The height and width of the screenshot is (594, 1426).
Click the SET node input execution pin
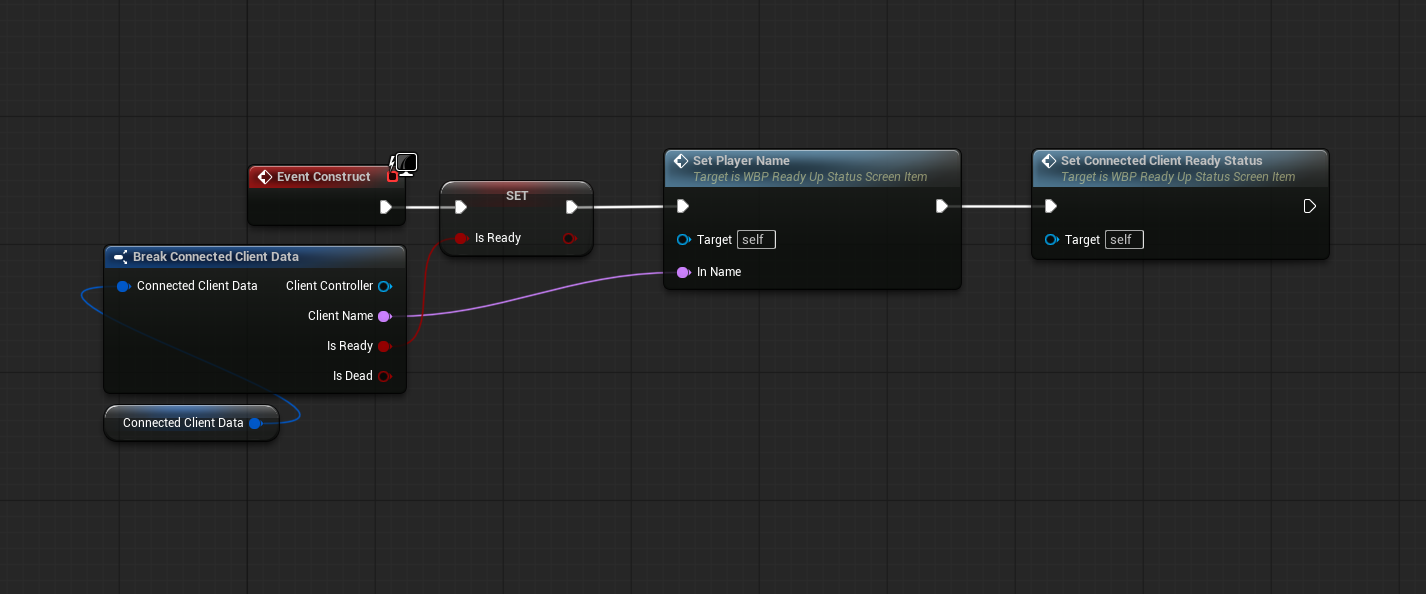point(460,207)
